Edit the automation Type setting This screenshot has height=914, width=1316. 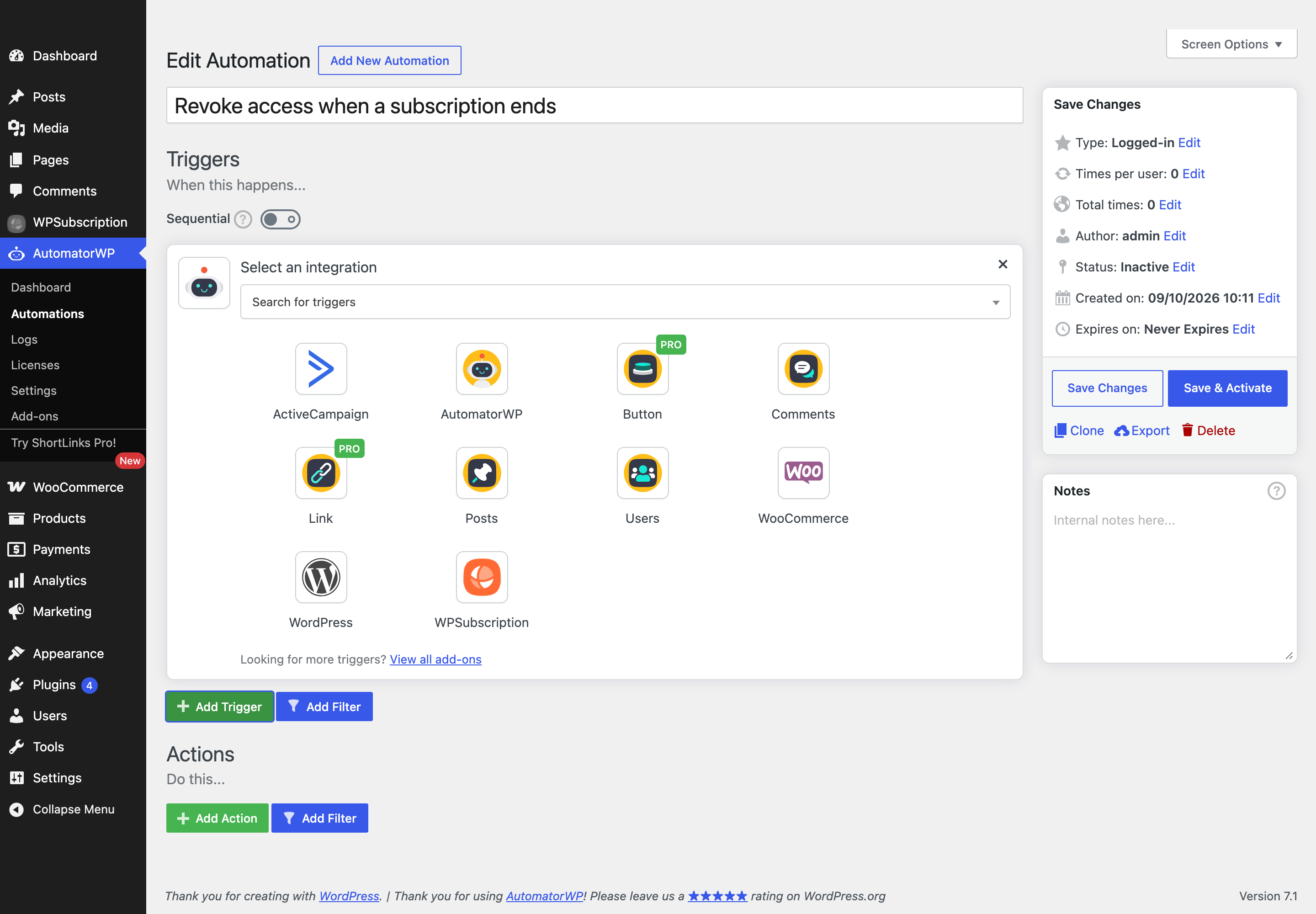pyautogui.click(x=1189, y=143)
